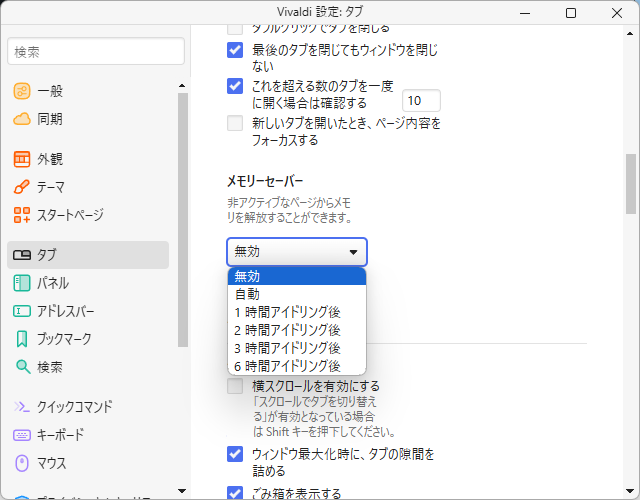The width and height of the screenshot is (640, 500).
Task: Collapse the メモリーセーバー dropdown box
Action: tap(297, 252)
